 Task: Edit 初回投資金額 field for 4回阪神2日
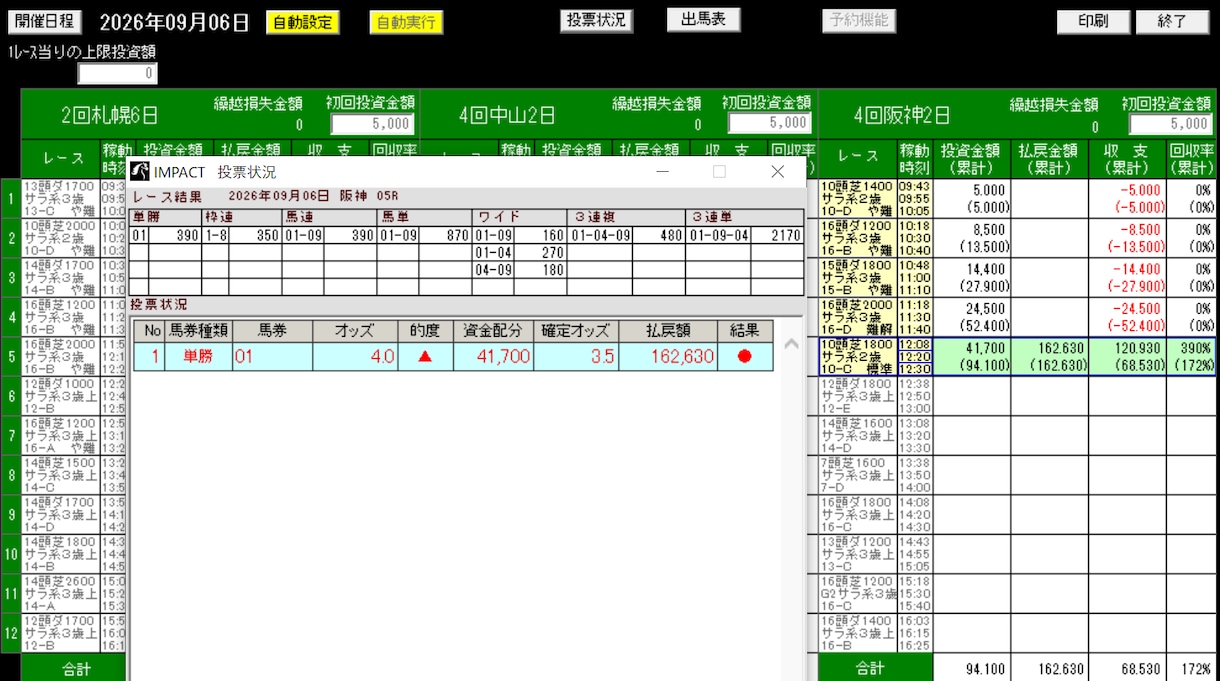coord(1171,124)
